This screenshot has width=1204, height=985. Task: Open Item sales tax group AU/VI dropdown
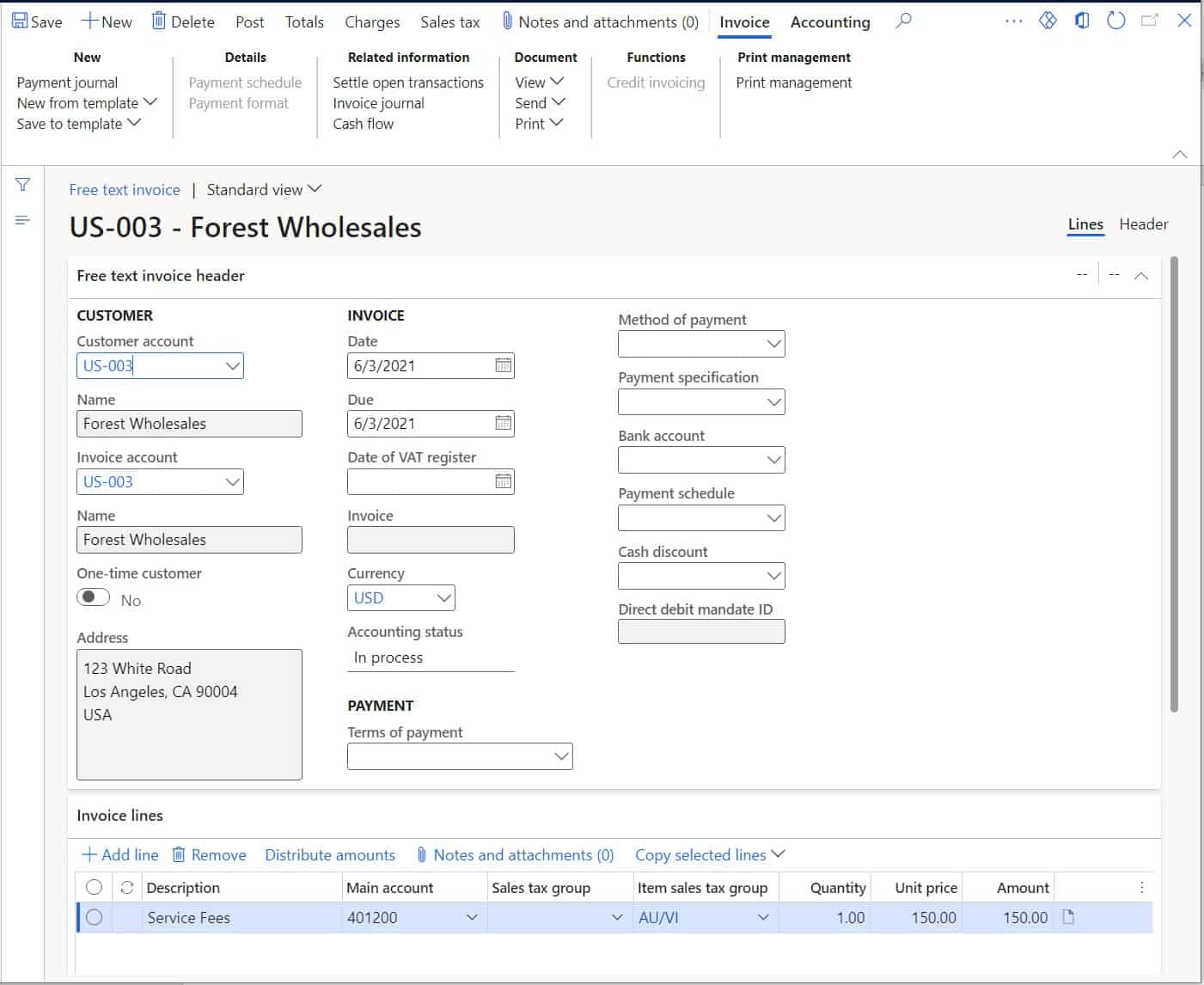[x=763, y=917]
